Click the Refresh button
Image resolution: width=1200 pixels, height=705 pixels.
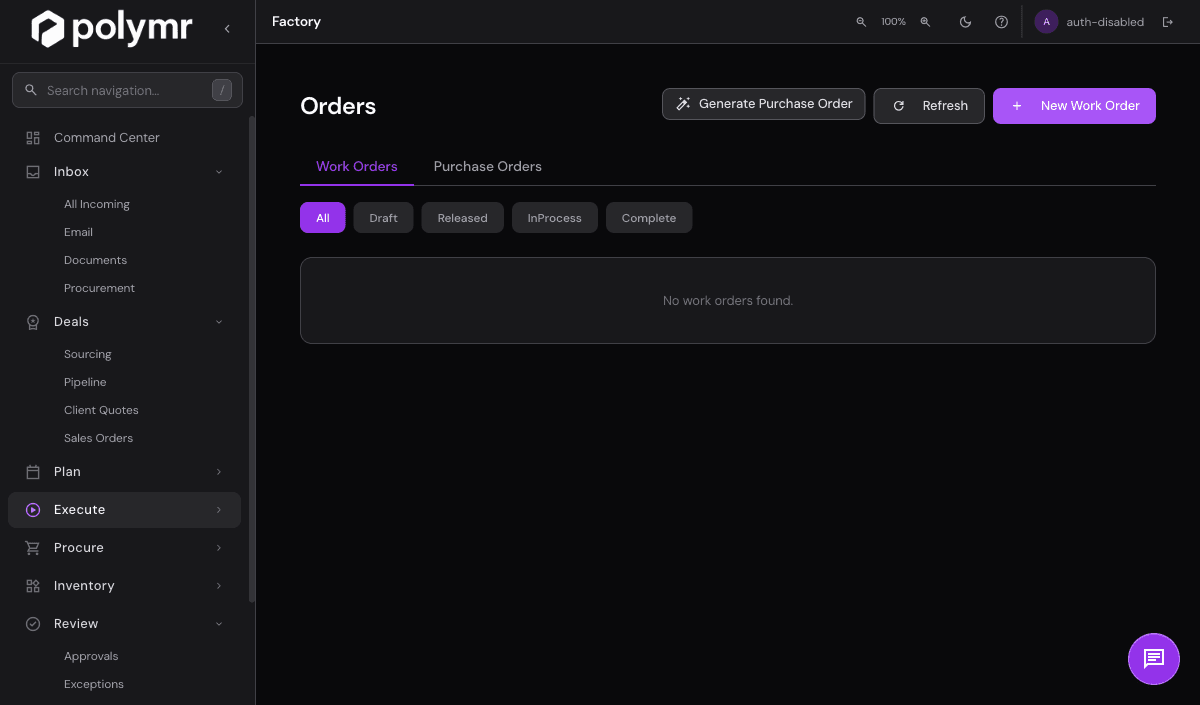[929, 106]
